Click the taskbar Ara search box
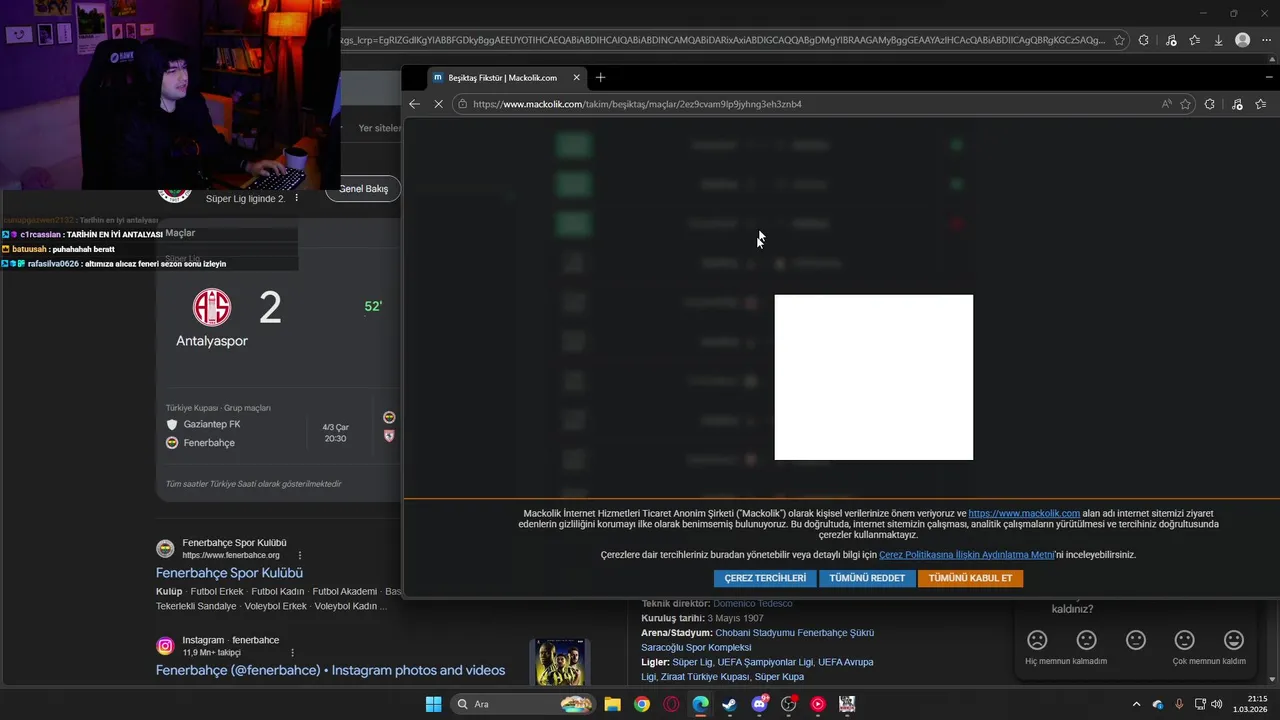 pos(522,704)
